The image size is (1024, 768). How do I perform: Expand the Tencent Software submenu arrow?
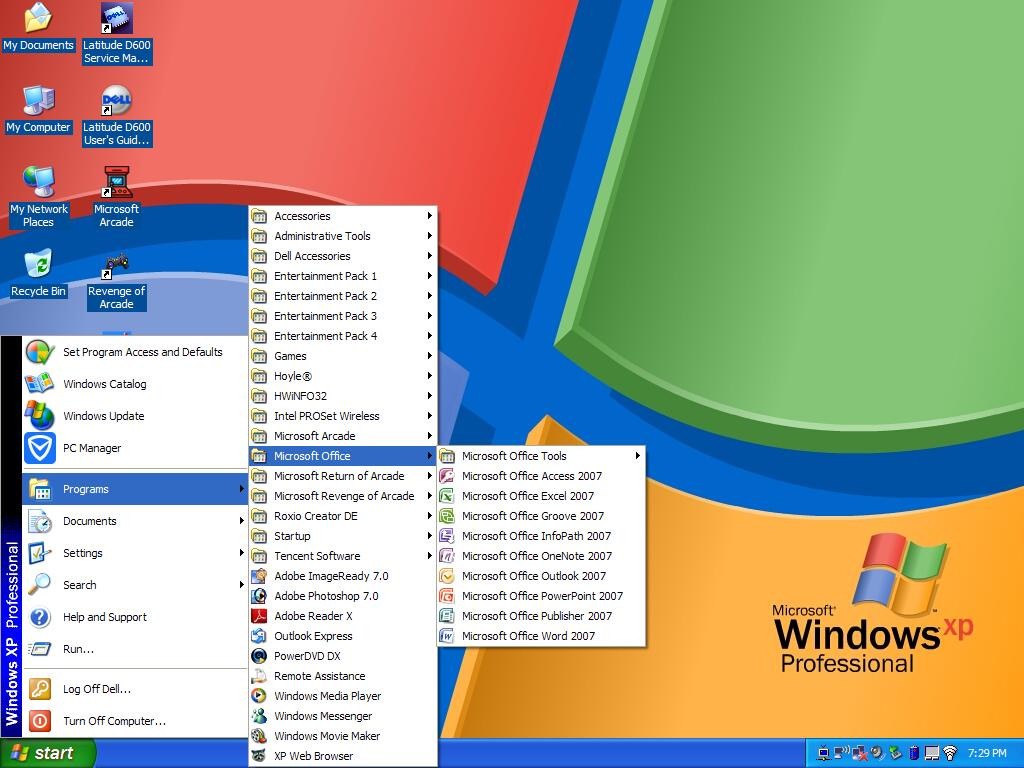click(x=429, y=556)
